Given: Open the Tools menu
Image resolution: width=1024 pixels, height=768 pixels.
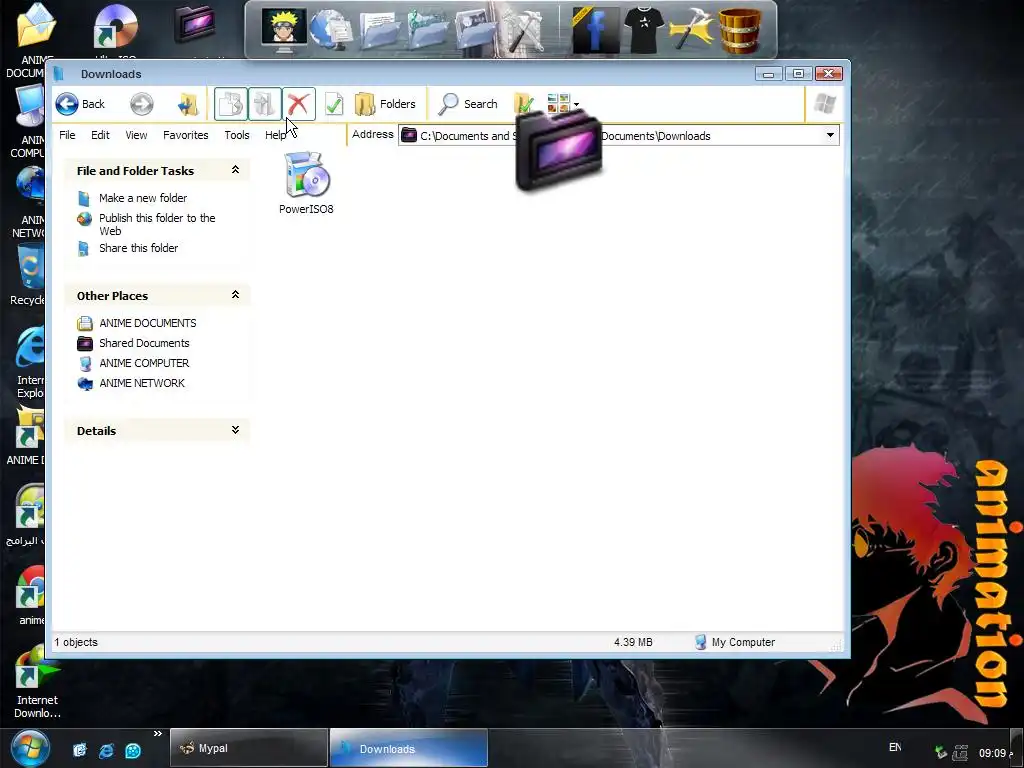Looking at the screenshot, I should pyautogui.click(x=236, y=135).
